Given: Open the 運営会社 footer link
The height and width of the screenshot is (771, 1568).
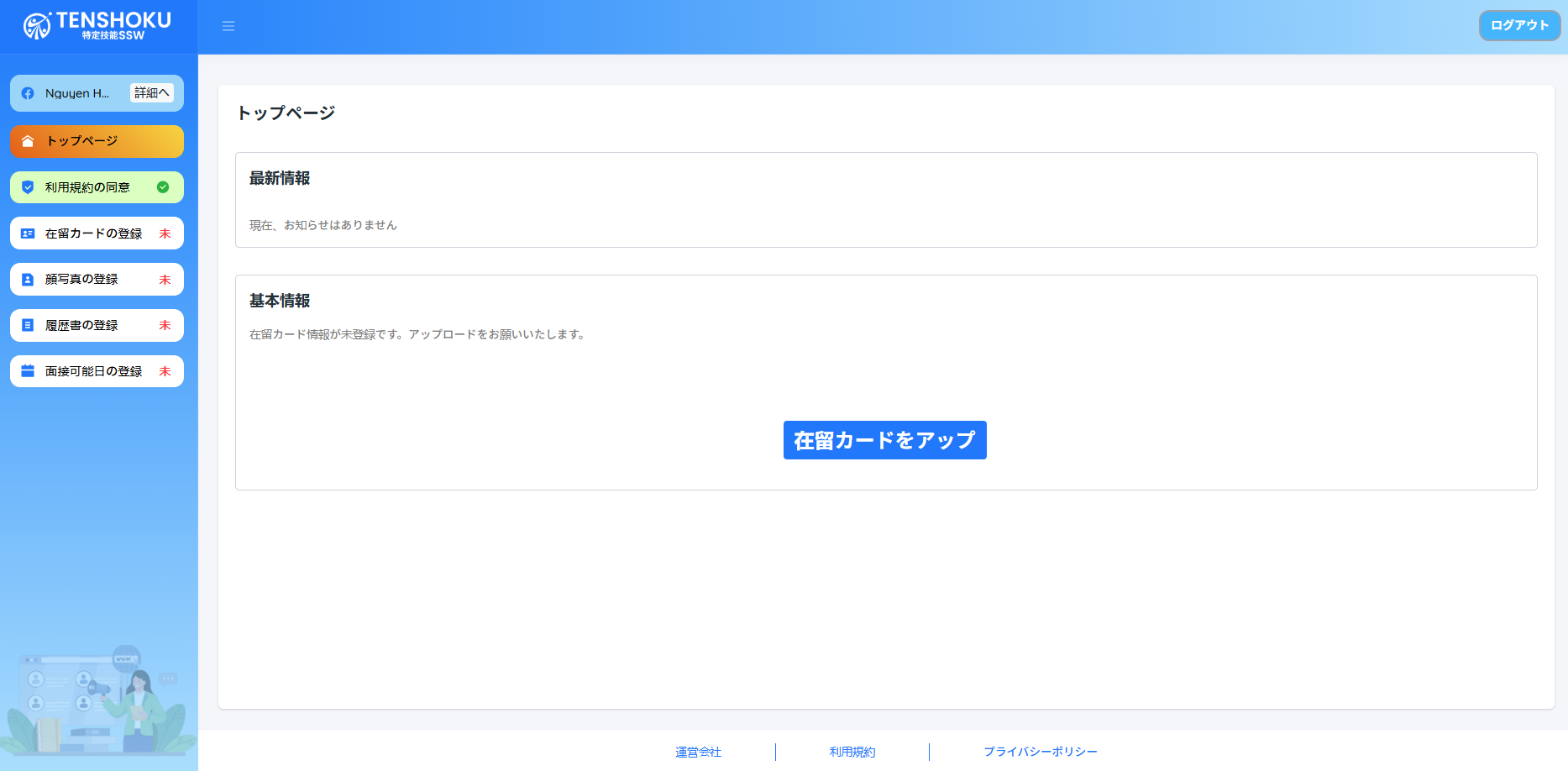Looking at the screenshot, I should tap(698, 752).
